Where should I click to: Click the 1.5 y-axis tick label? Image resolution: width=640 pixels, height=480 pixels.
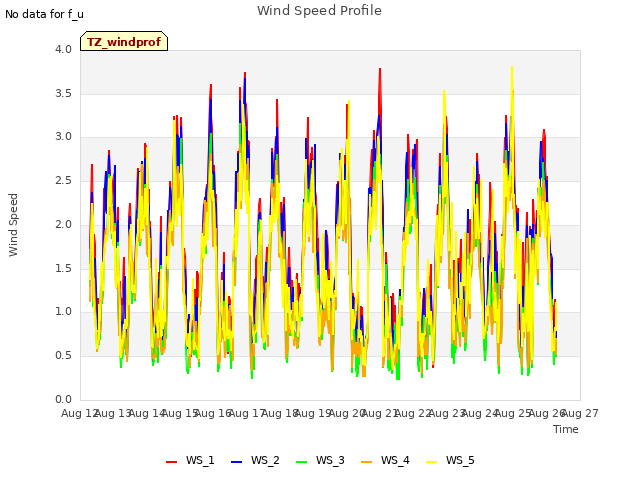(x=63, y=268)
